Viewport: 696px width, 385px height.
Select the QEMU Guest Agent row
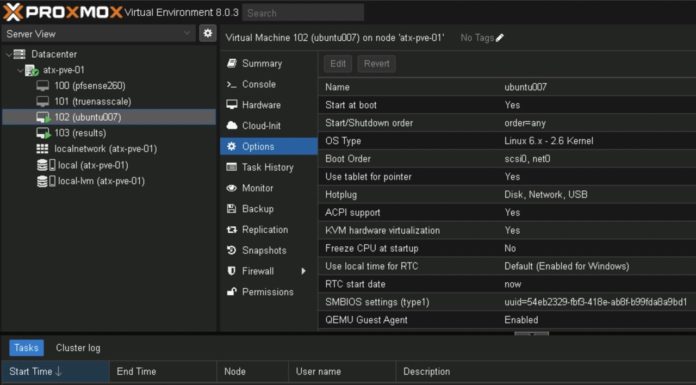tap(507, 320)
